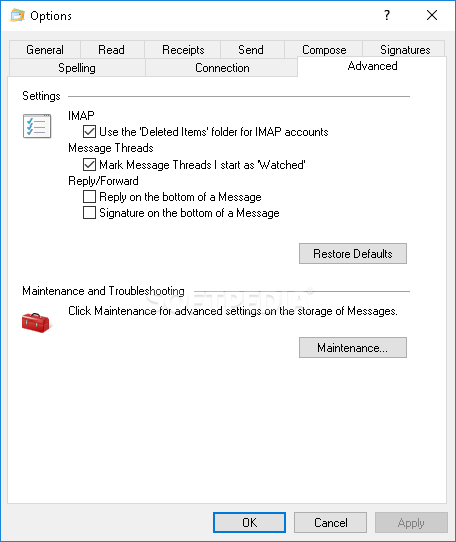Viewport: 456px width, 542px height.
Task: Click the 'Message Threads' section label
Action: coord(111,148)
